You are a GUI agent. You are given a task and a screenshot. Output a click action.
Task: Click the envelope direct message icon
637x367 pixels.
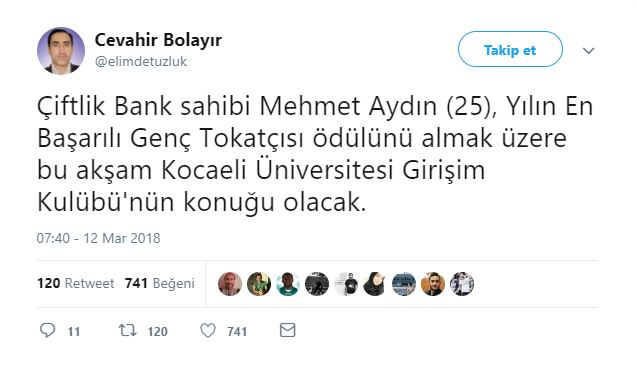[x=288, y=330]
